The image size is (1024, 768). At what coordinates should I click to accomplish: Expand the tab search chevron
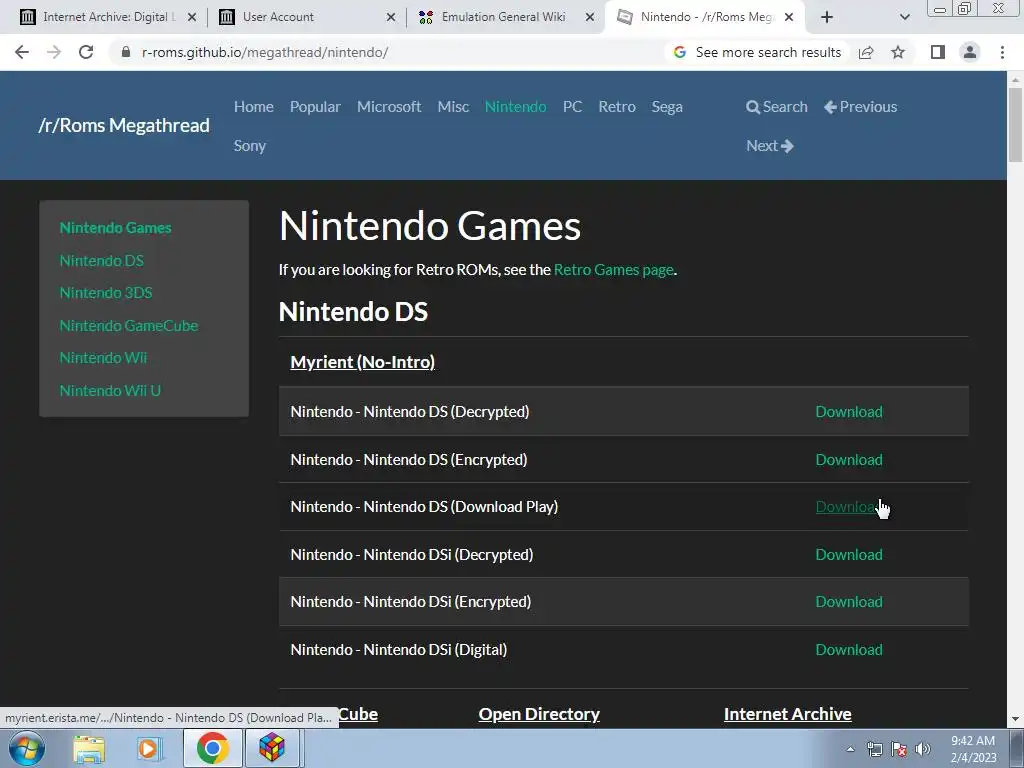click(904, 17)
